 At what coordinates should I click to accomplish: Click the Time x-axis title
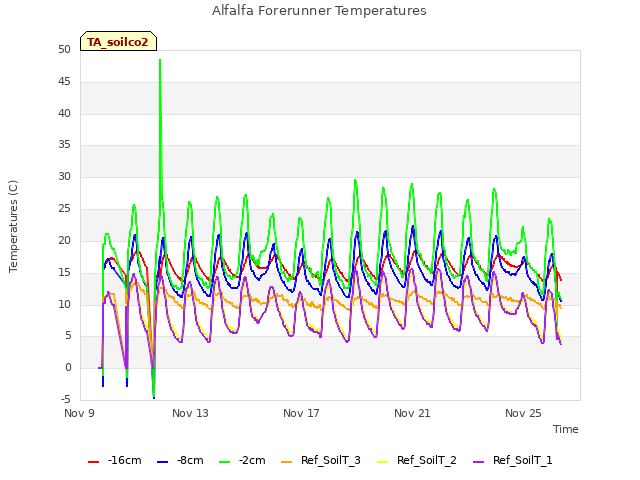[565, 429]
